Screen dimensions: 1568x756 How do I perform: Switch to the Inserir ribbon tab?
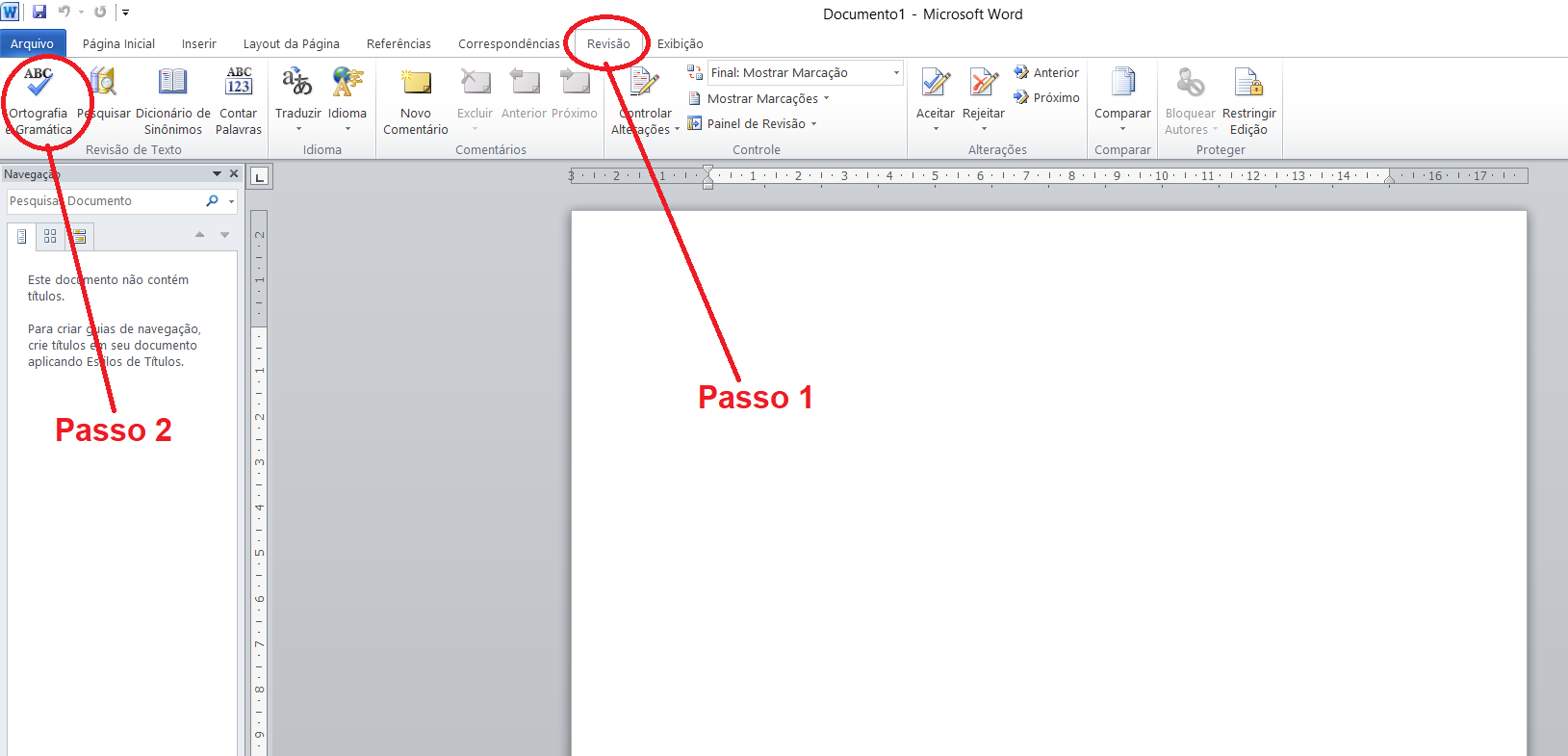(198, 44)
